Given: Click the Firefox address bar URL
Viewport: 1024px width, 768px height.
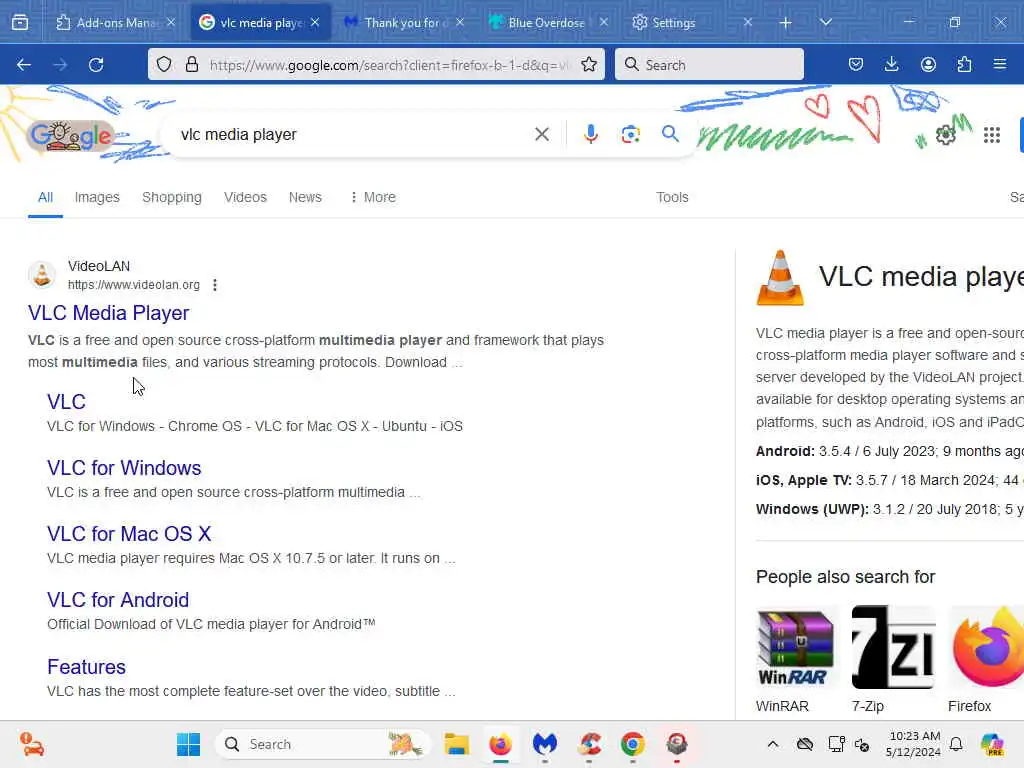Looking at the screenshot, I should click(x=389, y=65).
